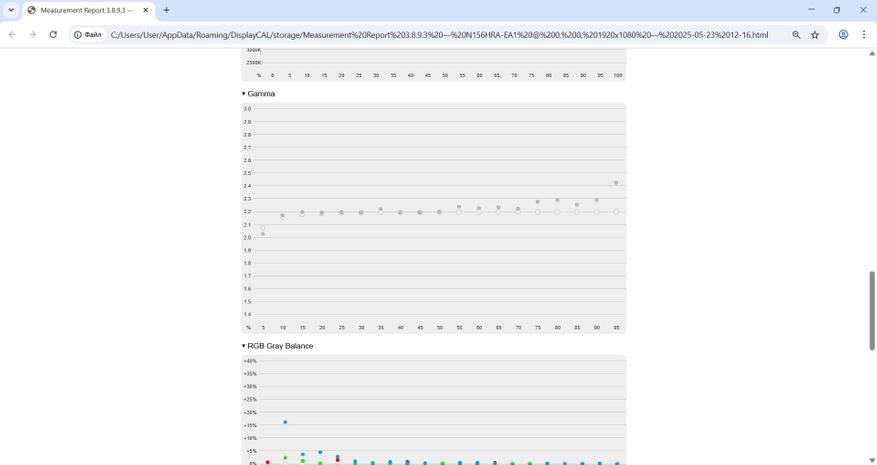The height and width of the screenshot is (465, 877).
Task: Focus the address bar URL field
Action: point(439,35)
